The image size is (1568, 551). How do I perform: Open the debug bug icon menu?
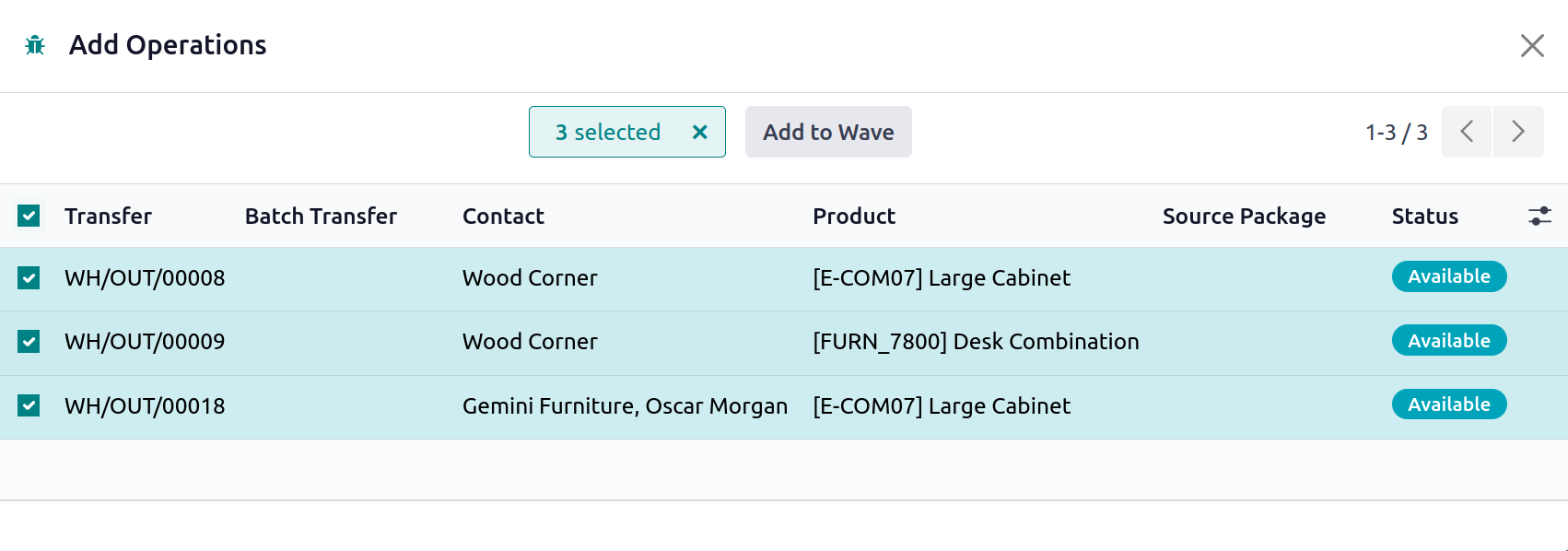[35, 45]
